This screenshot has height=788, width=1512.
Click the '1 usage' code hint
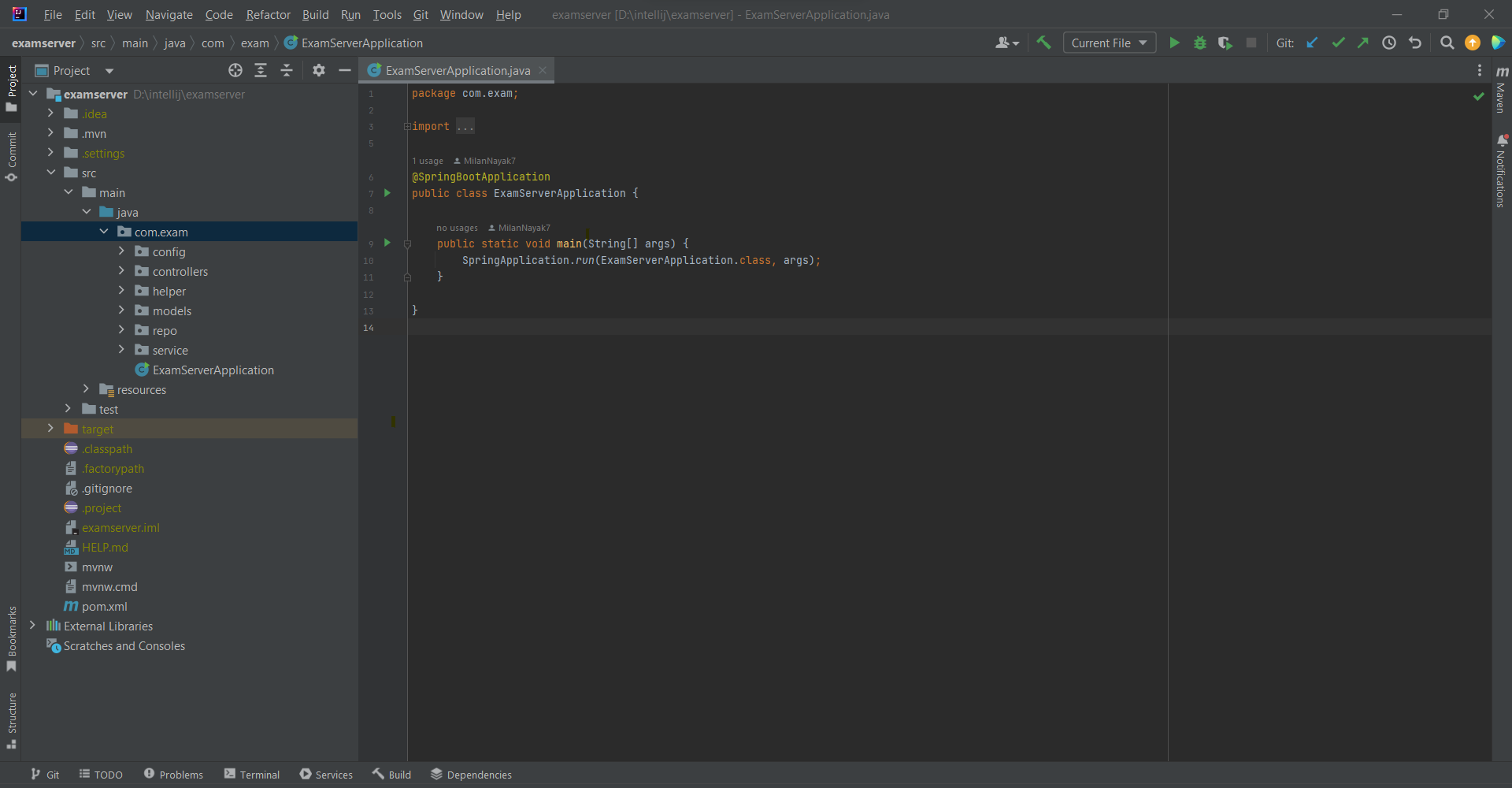click(428, 161)
